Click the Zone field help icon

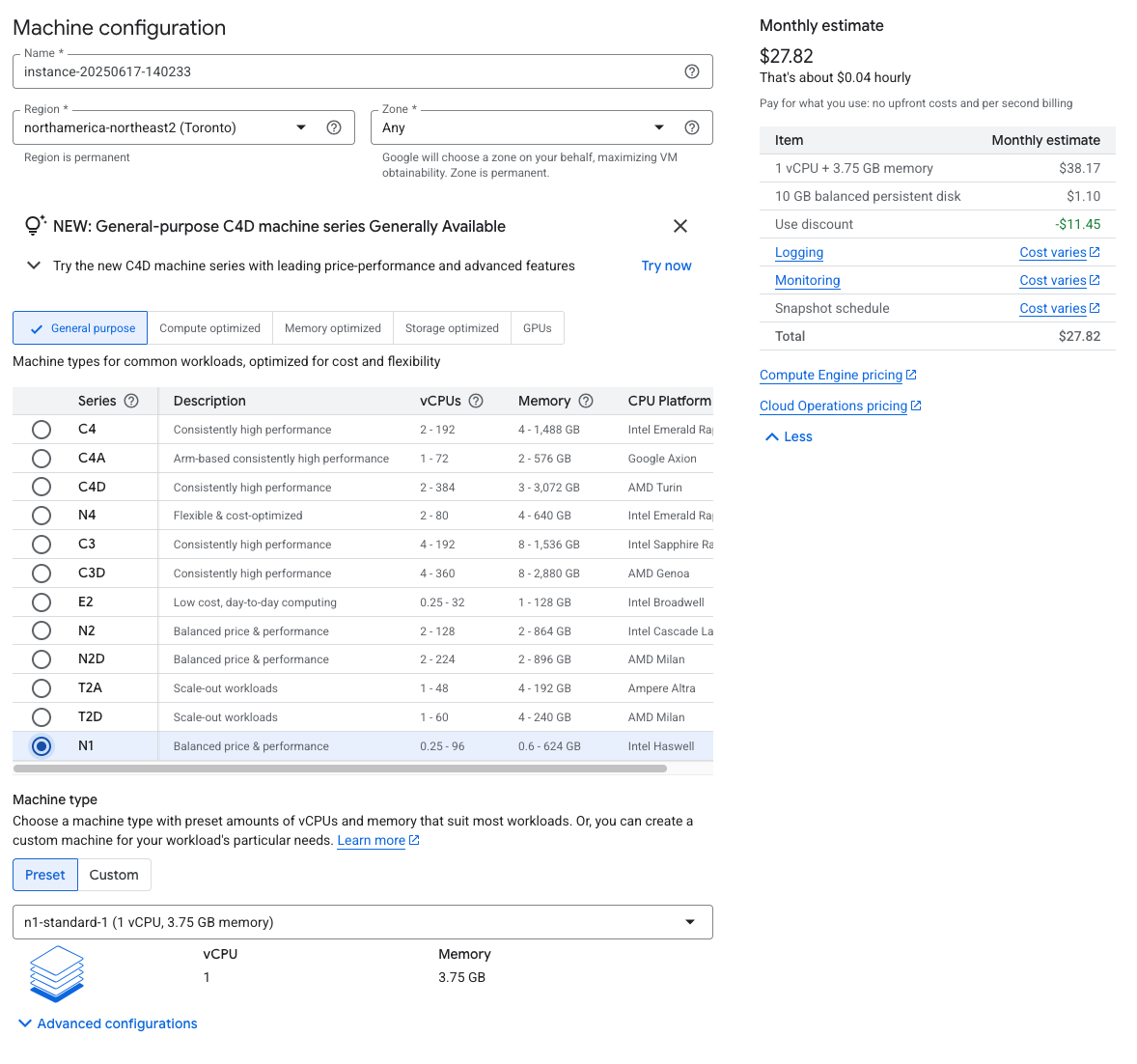(x=692, y=127)
